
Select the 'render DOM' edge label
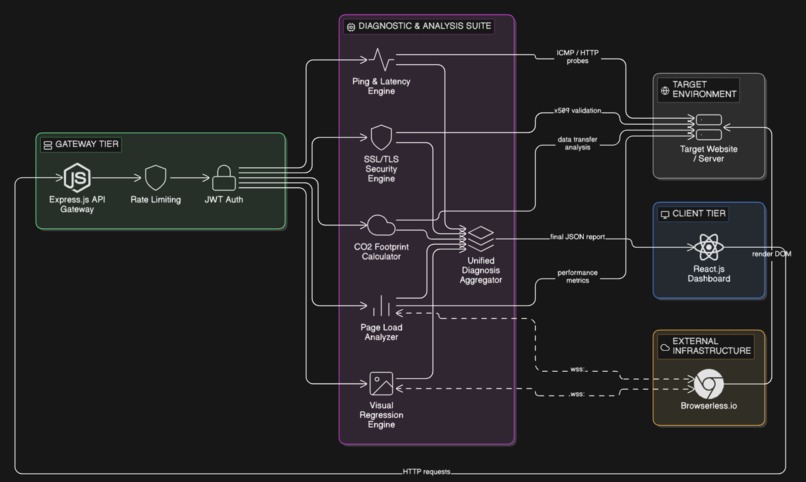[772, 254]
